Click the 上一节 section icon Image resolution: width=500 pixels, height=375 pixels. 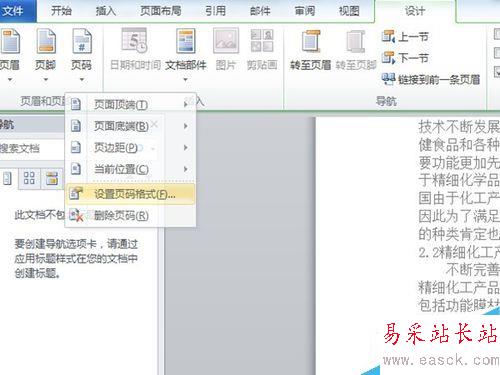click(x=388, y=37)
